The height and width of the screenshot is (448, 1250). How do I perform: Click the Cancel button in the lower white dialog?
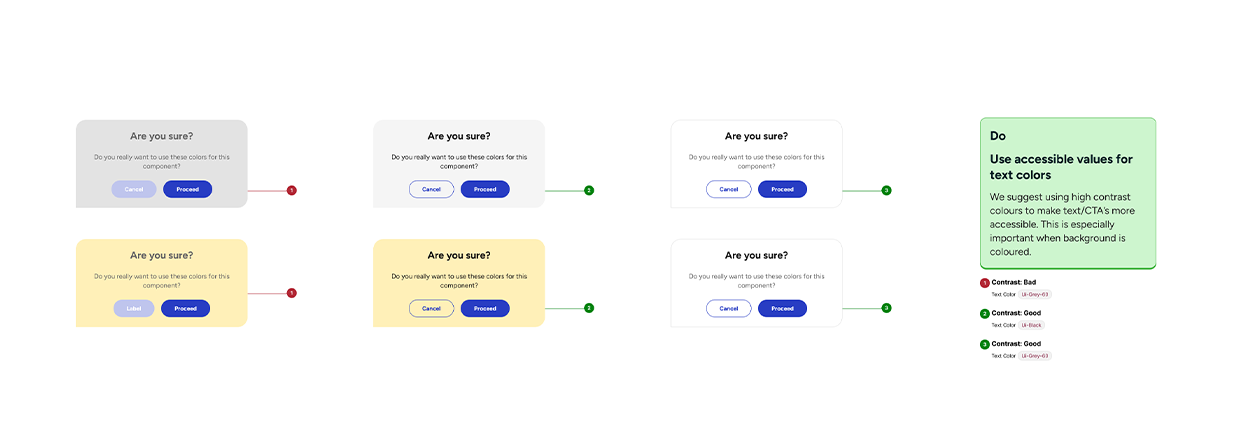tap(728, 308)
